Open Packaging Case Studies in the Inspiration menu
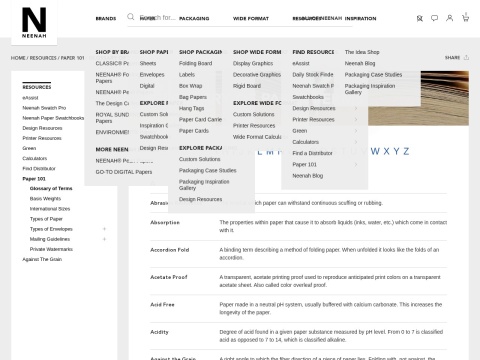 373,75
